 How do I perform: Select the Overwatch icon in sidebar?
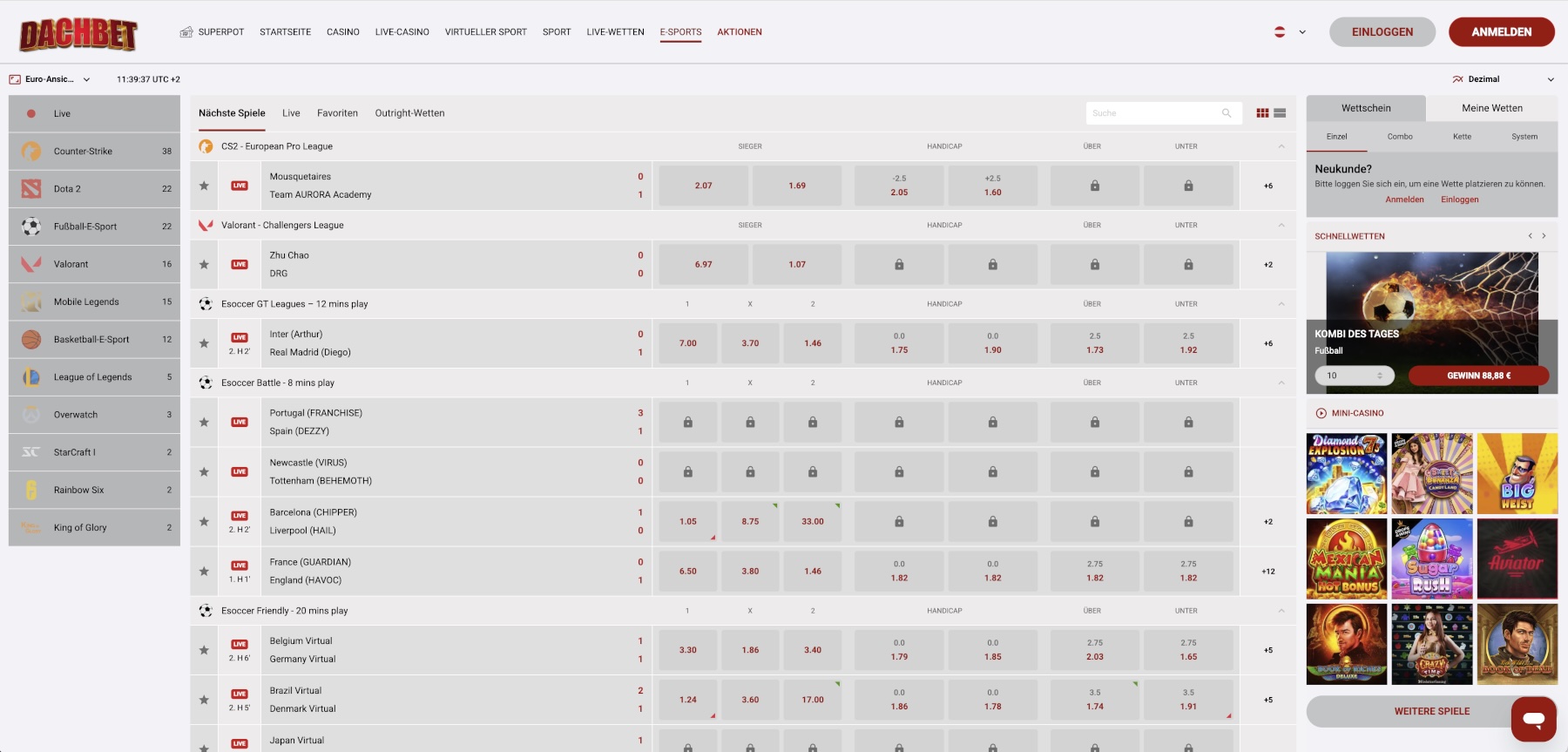pyautogui.click(x=31, y=415)
